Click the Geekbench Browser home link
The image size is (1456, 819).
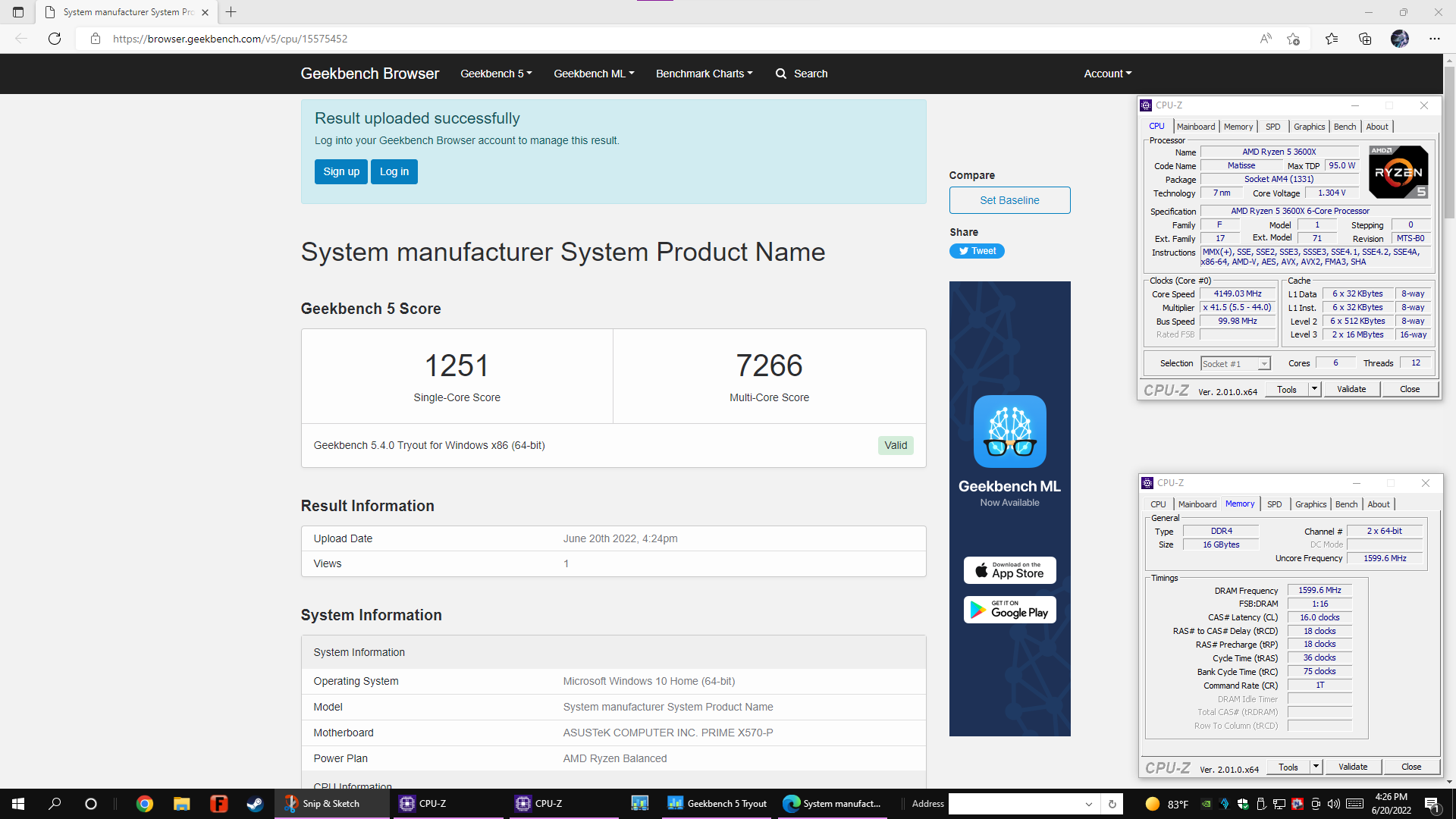[370, 74]
